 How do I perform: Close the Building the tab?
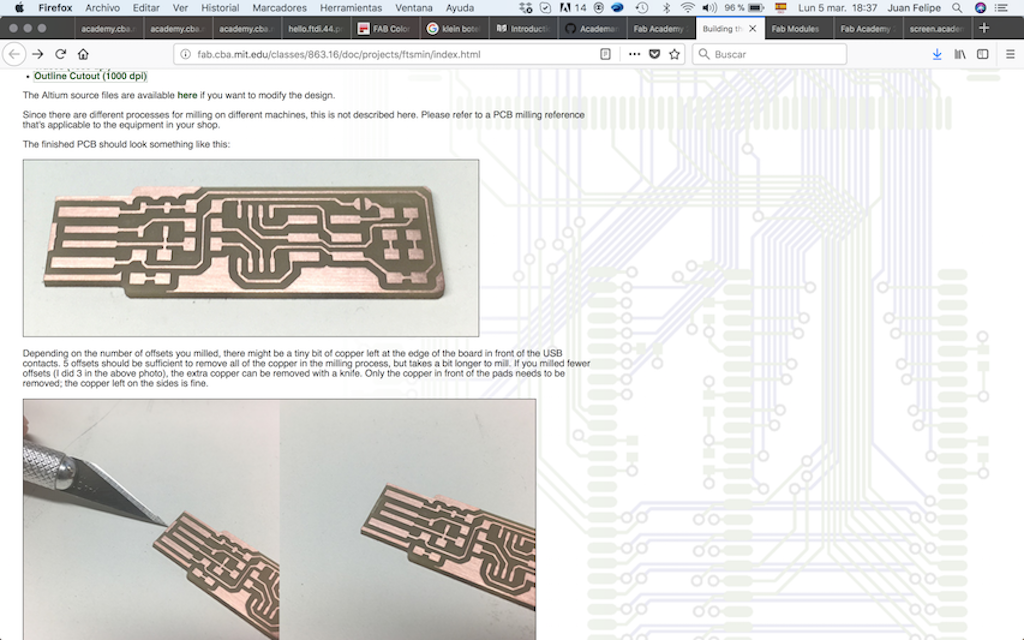pyautogui.click(x=753, y=28)
